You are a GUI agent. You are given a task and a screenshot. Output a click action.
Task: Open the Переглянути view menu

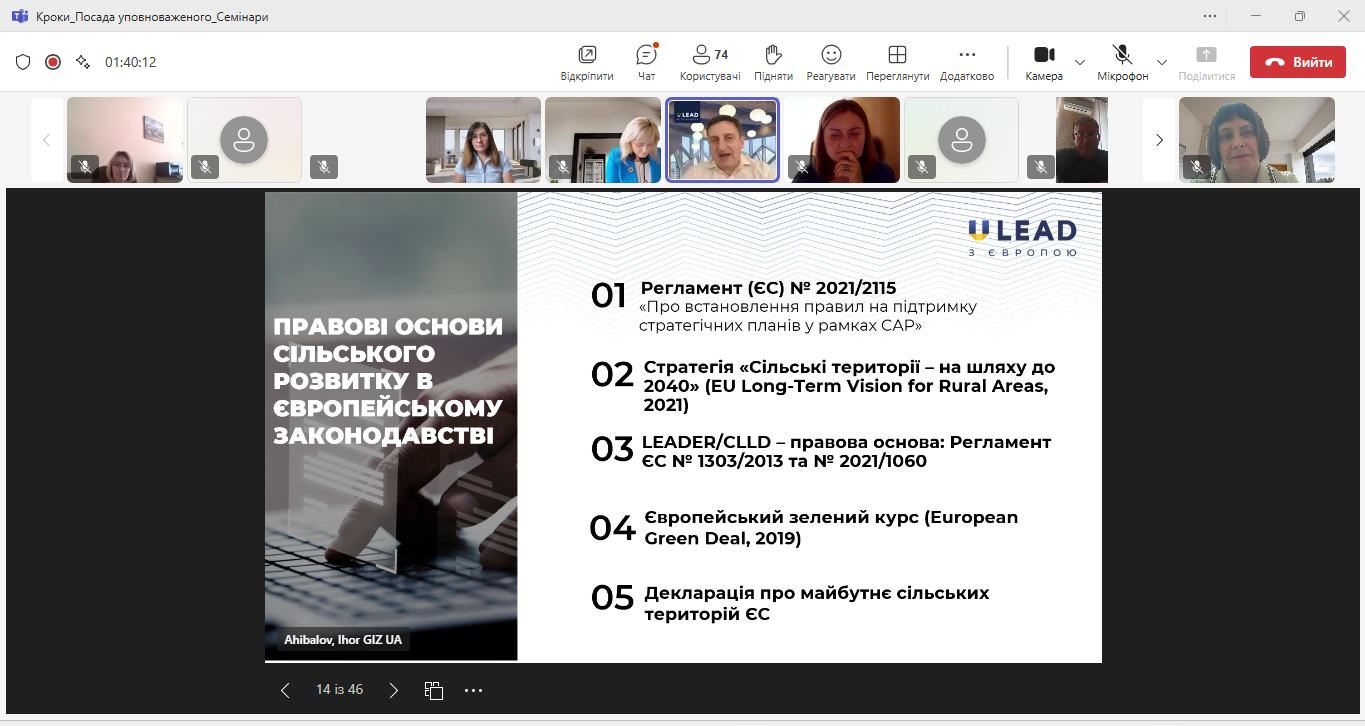[897, 62]
